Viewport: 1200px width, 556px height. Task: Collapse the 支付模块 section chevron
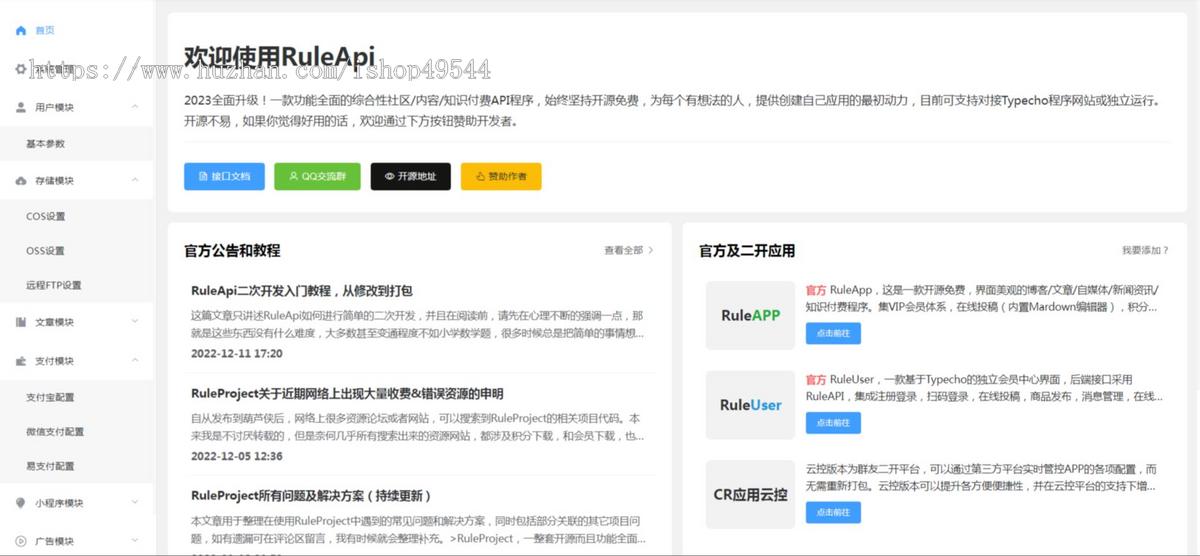135,360
